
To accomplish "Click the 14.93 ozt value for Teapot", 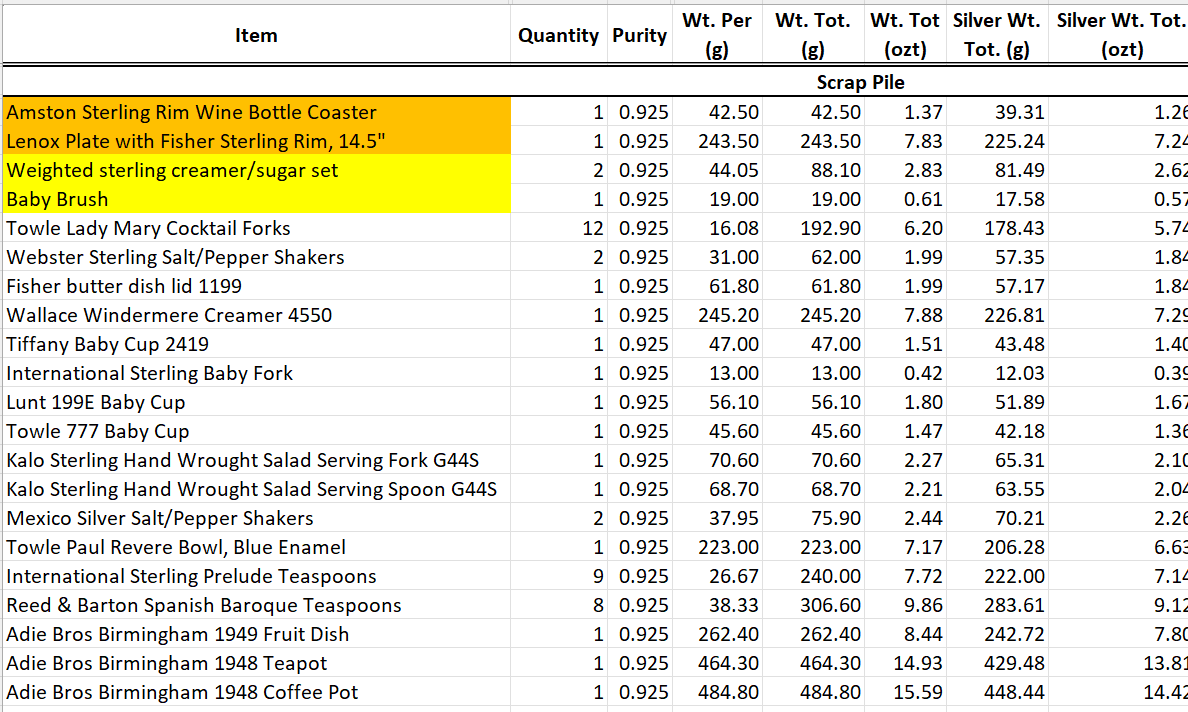I will point(918,664).
